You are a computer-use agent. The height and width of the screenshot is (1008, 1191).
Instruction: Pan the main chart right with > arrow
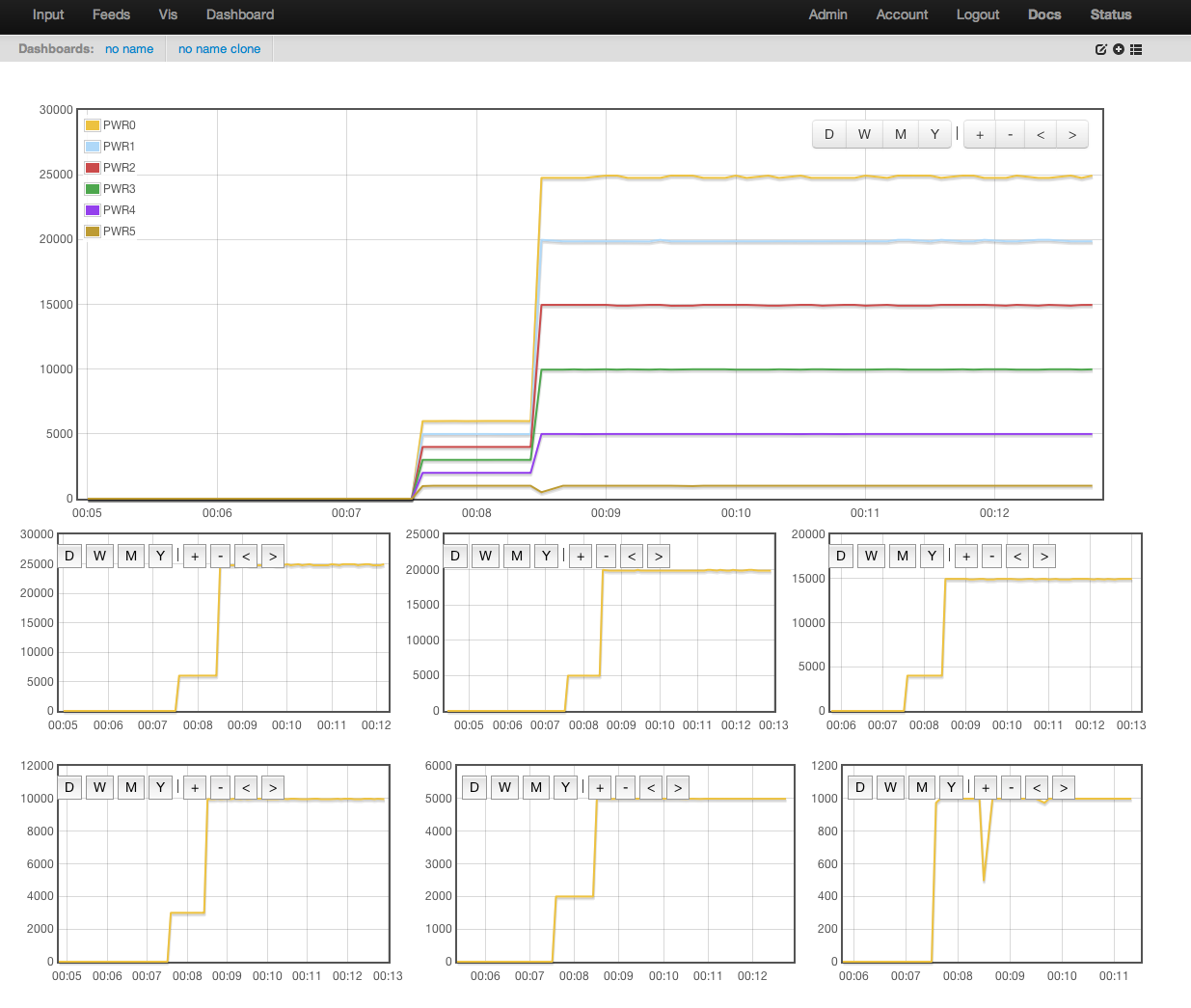click(1071, 134)
